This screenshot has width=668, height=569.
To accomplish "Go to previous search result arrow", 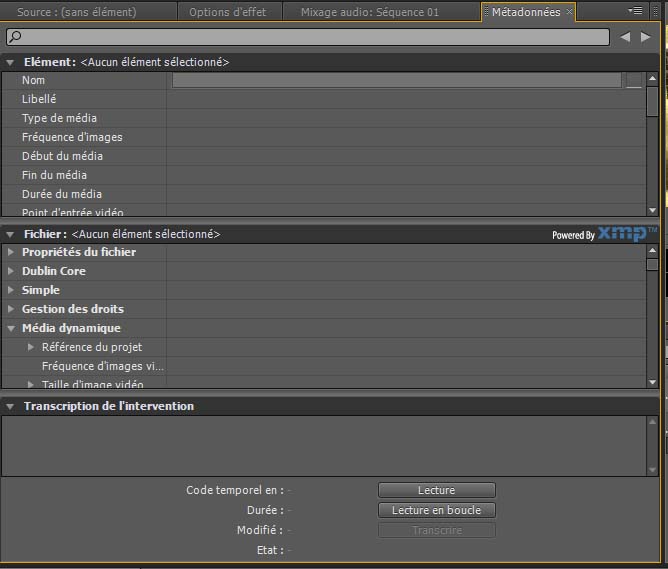I will (625, 37).
